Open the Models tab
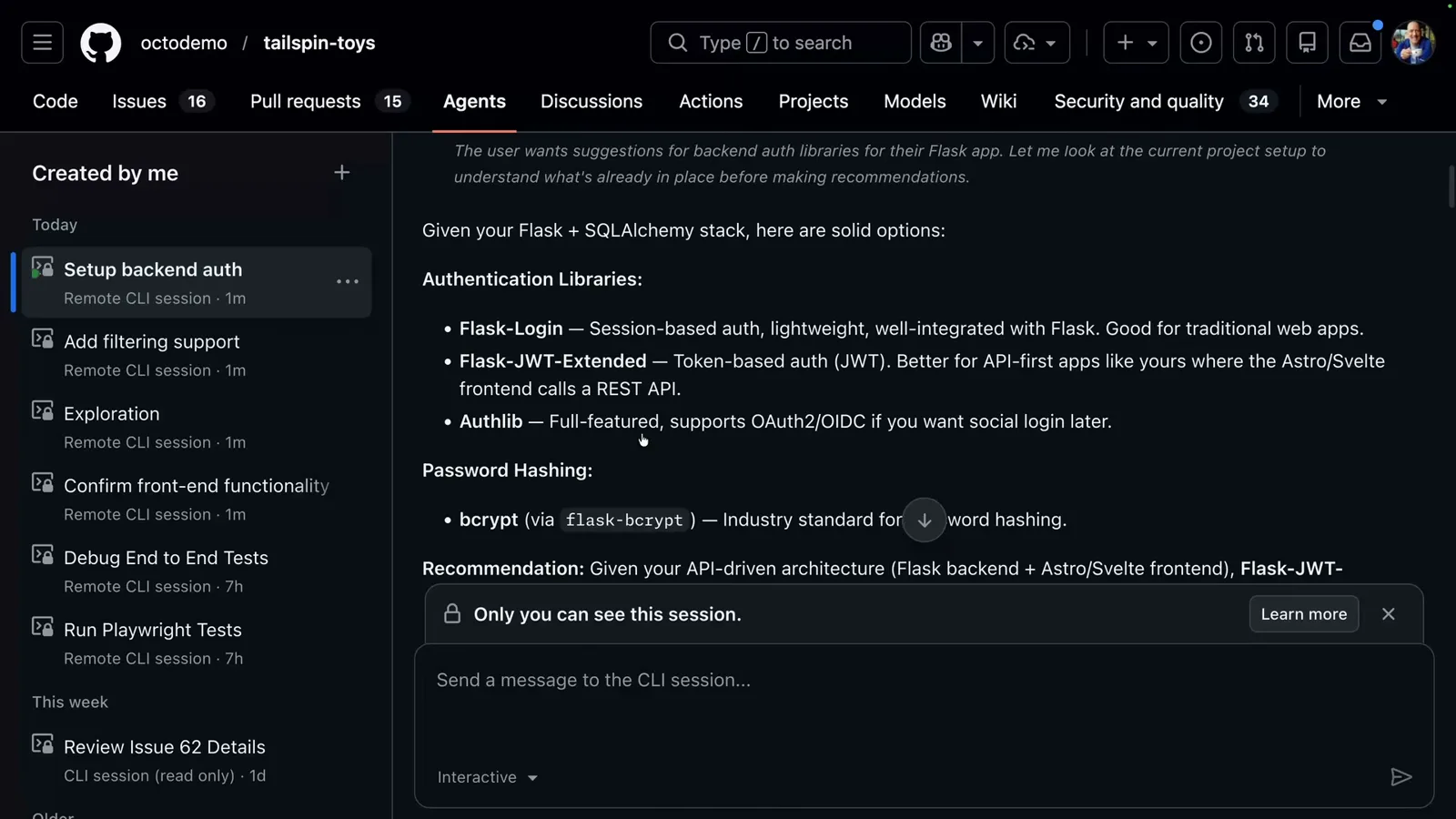Screen dimensions: 1456x819 point(915,101)
